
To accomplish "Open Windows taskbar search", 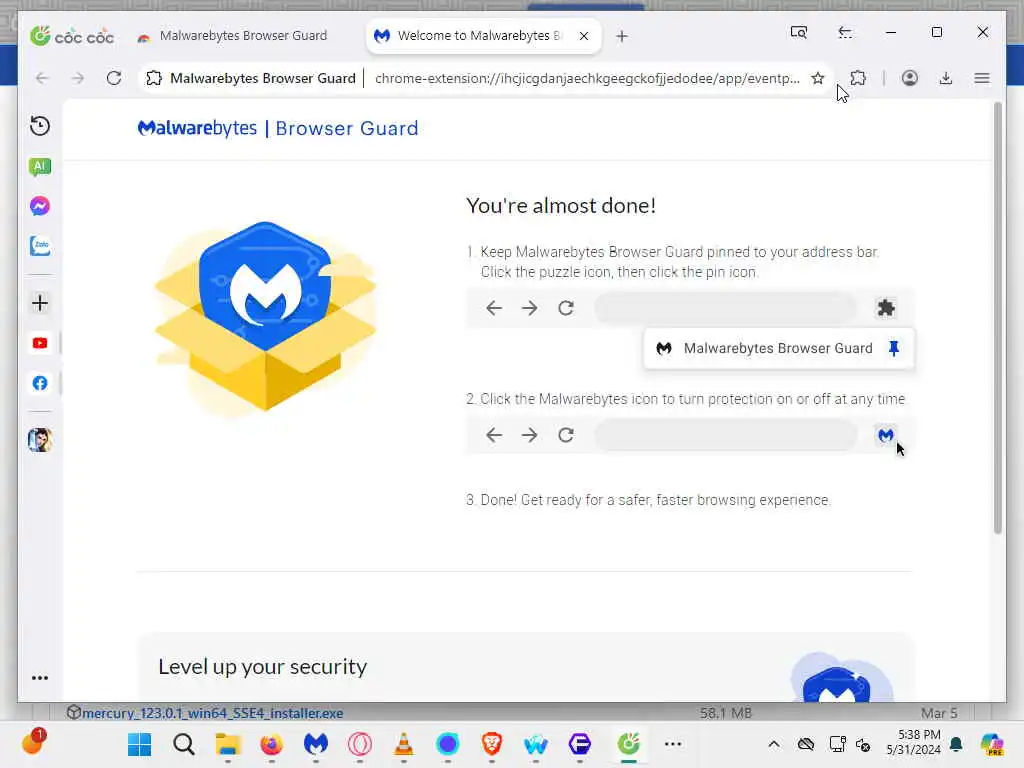I will [x=184, y=744].
